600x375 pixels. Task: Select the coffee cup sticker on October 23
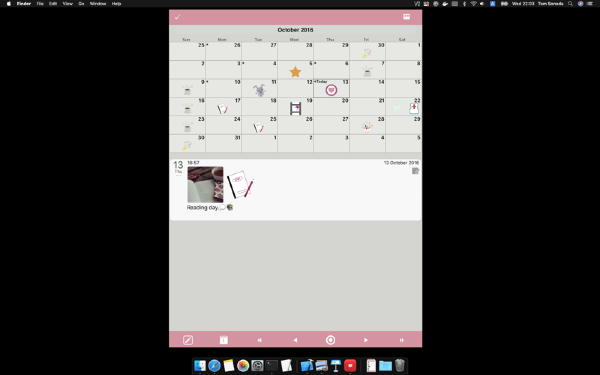187,127
